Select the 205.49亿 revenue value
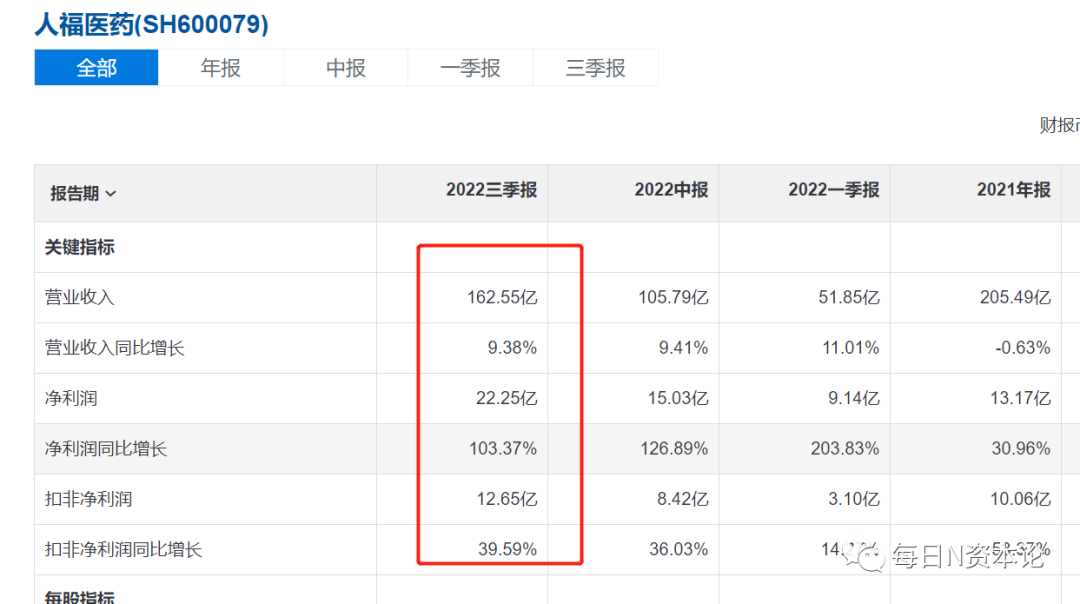 pos(1015,298)
